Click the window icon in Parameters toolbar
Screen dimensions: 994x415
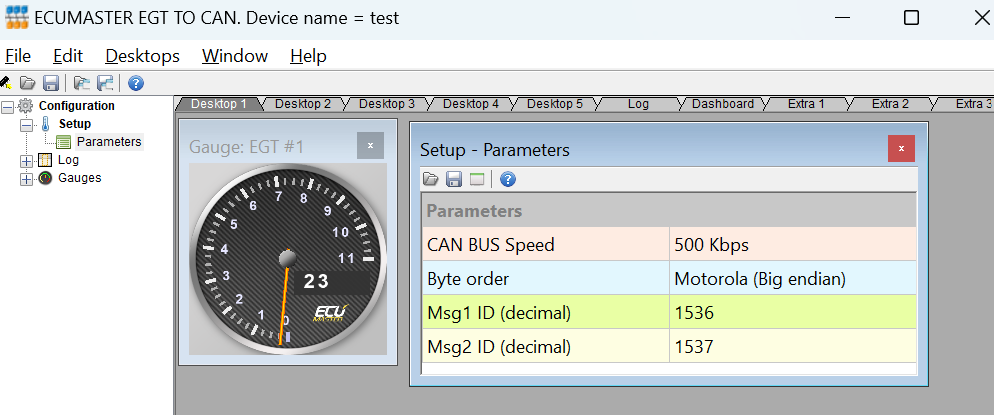477,180
